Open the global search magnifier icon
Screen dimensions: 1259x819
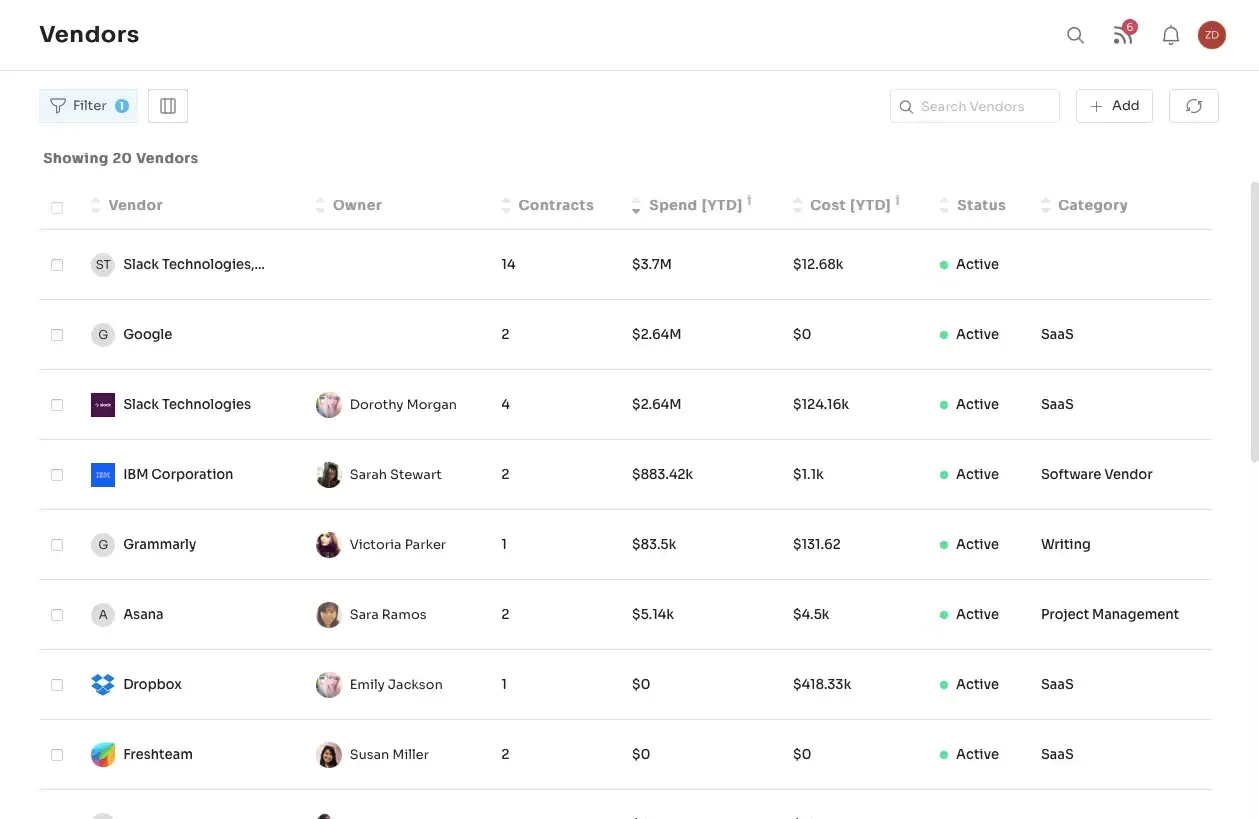tap(1075, 35)
